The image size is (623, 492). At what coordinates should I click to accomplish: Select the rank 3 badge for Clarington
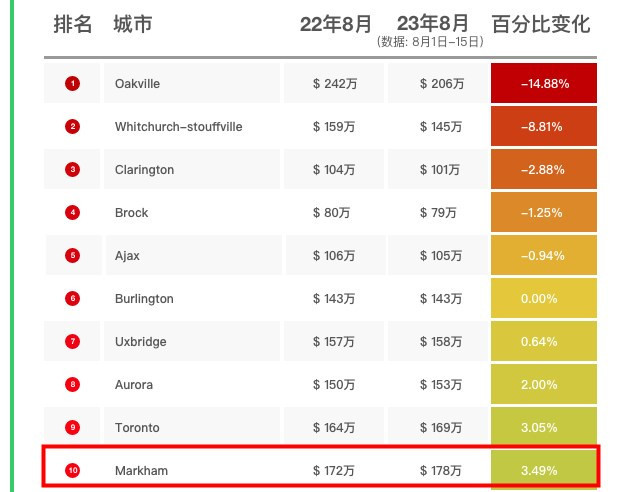72,170
